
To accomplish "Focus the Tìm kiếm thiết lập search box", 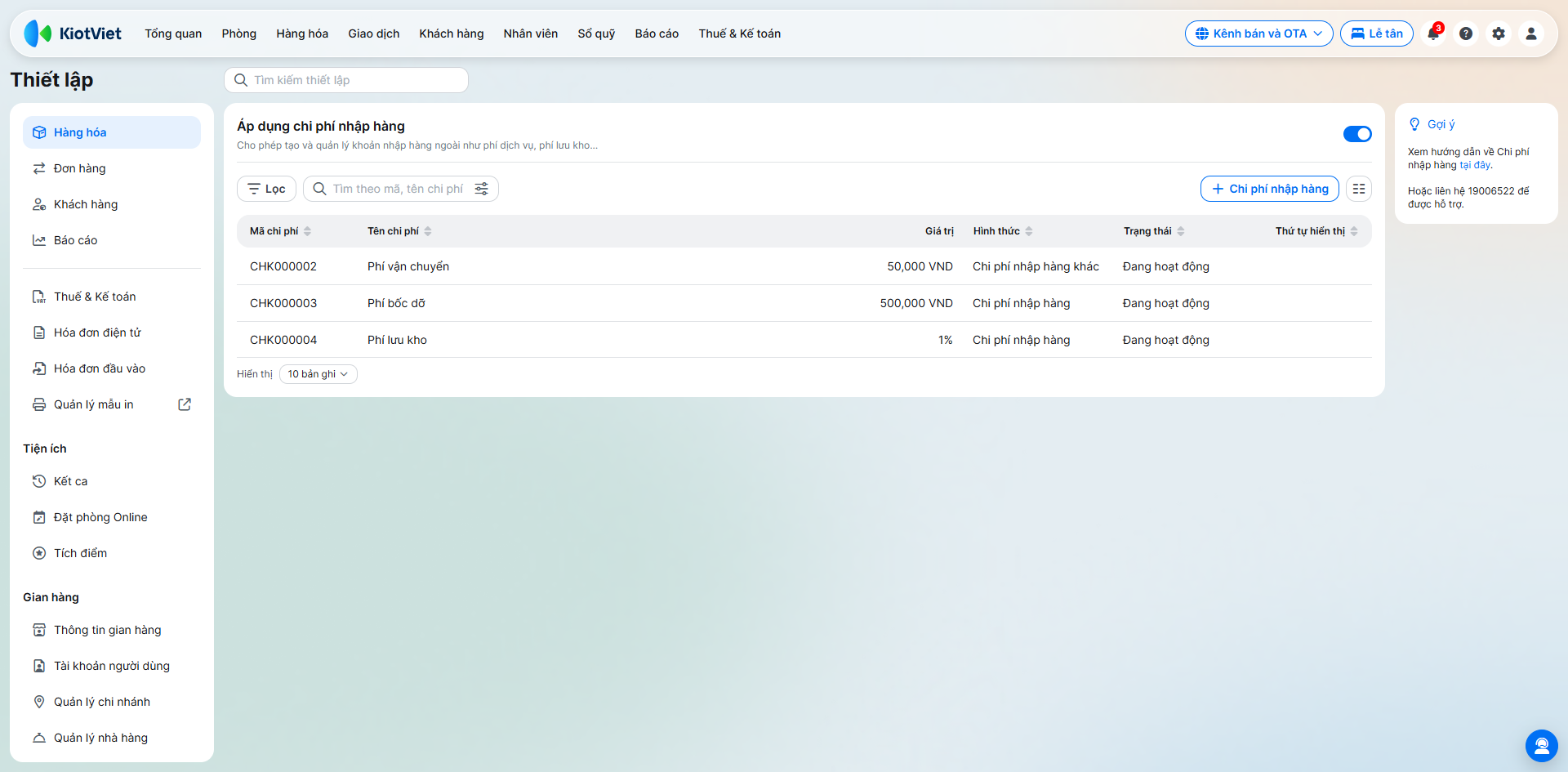I will pyautogui.click(x=346, y=80).
